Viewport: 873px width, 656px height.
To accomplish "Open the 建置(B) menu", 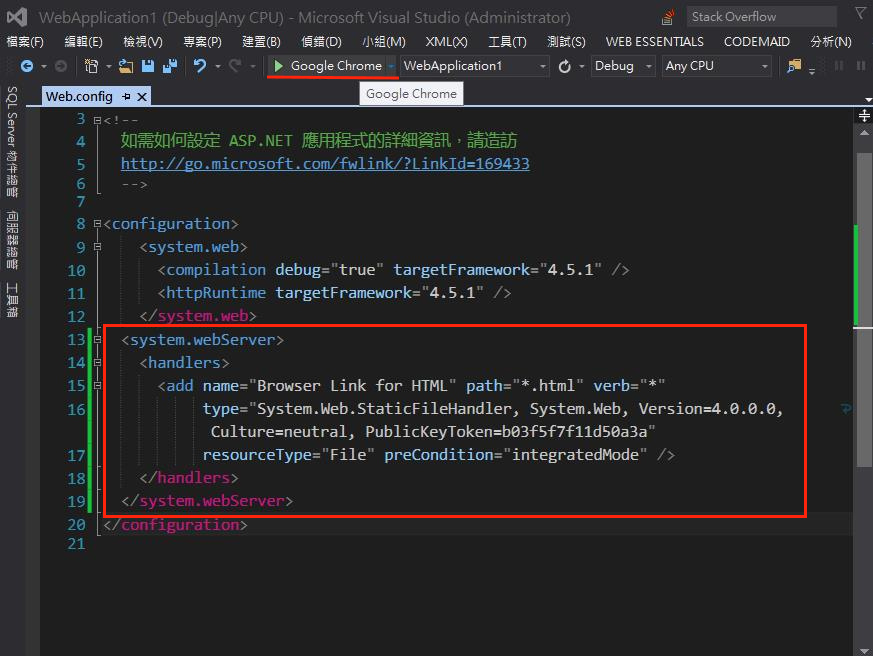I will [262, 42].
